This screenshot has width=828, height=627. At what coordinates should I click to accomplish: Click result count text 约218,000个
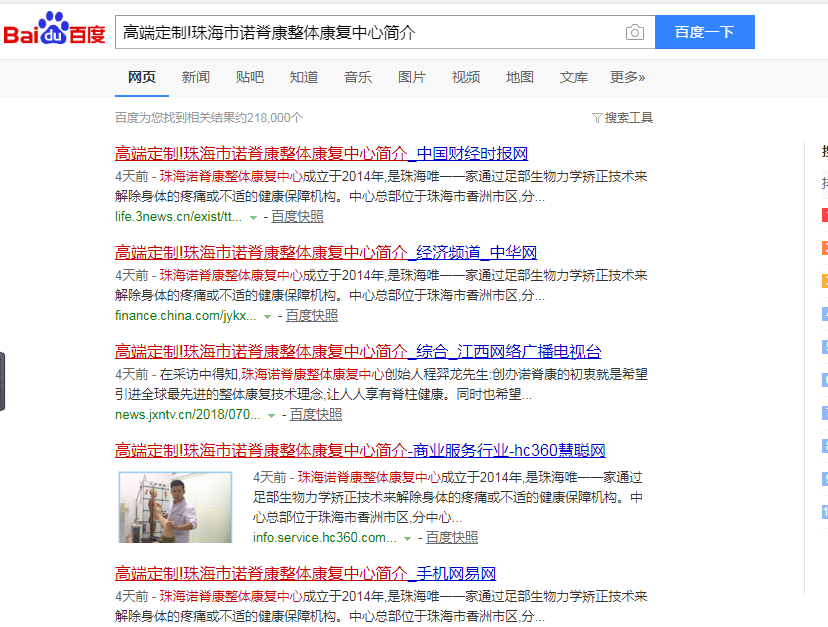click(x=268, y=117)
